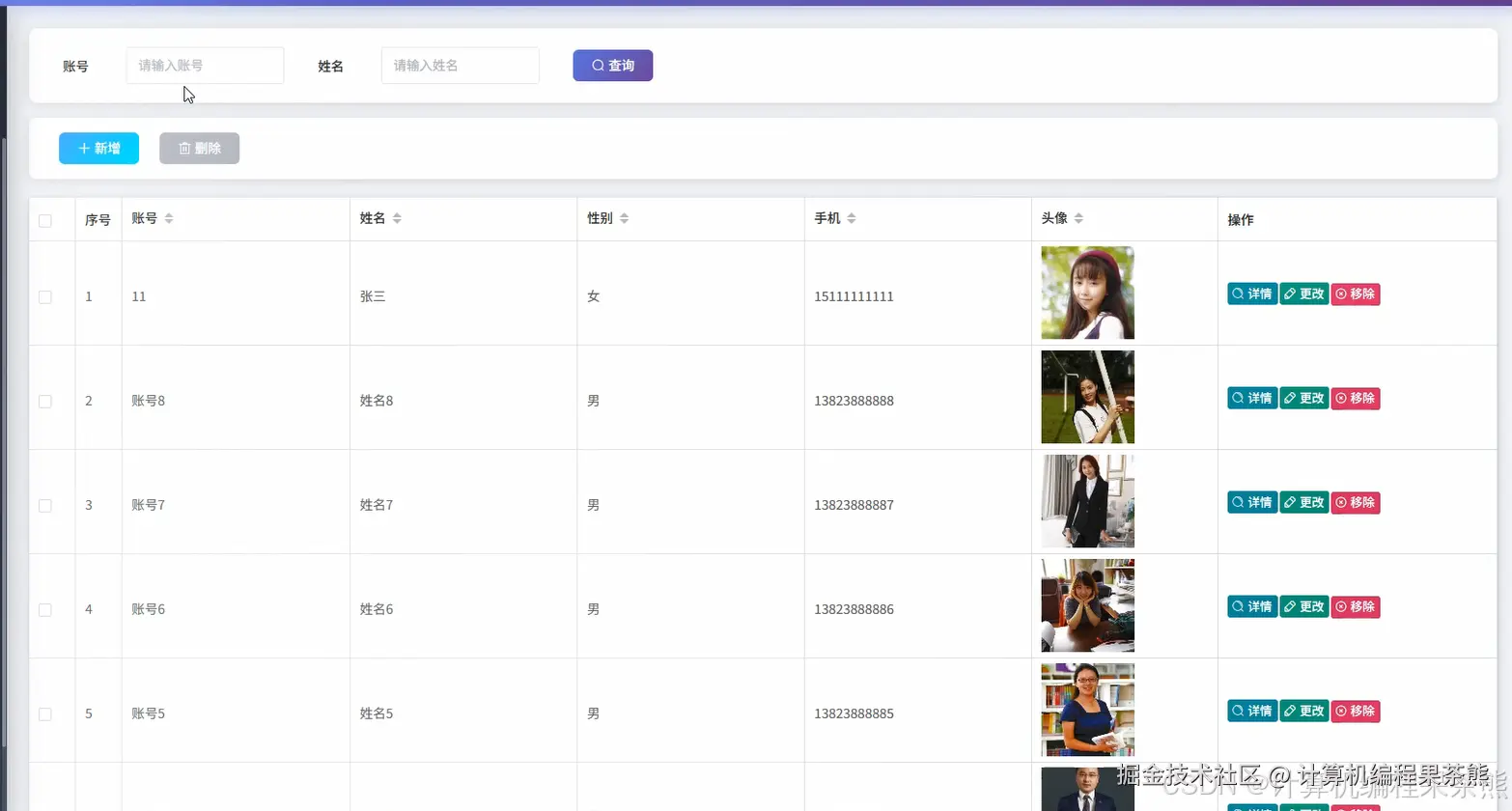Screen dimensions: 1512x811
Task: Open avatar thumbnail for 账号8
Action: coord(1087,397)
